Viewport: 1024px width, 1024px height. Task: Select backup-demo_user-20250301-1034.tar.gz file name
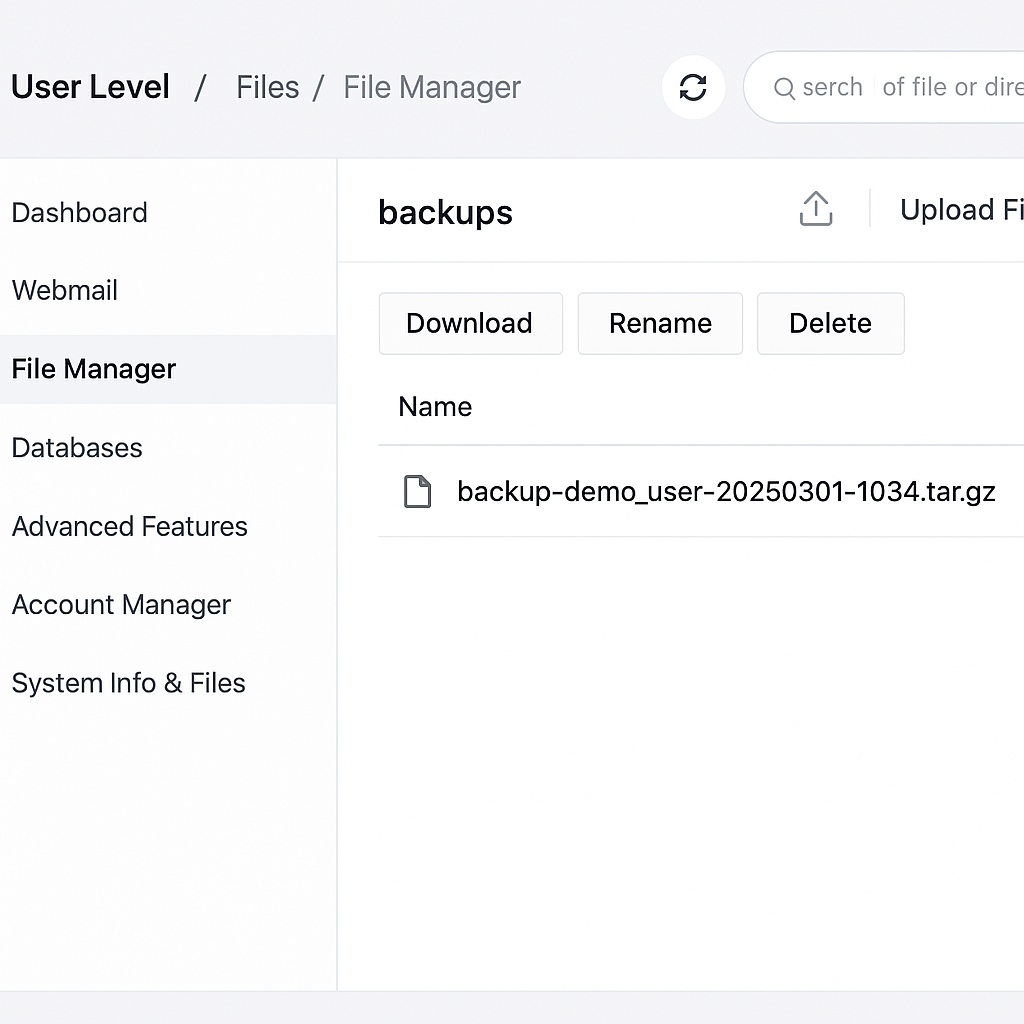click(726, 492)
